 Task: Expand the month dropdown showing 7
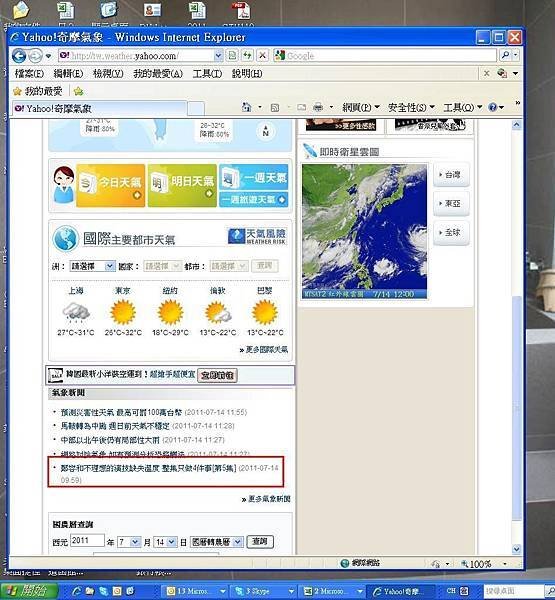pos(129,542)
